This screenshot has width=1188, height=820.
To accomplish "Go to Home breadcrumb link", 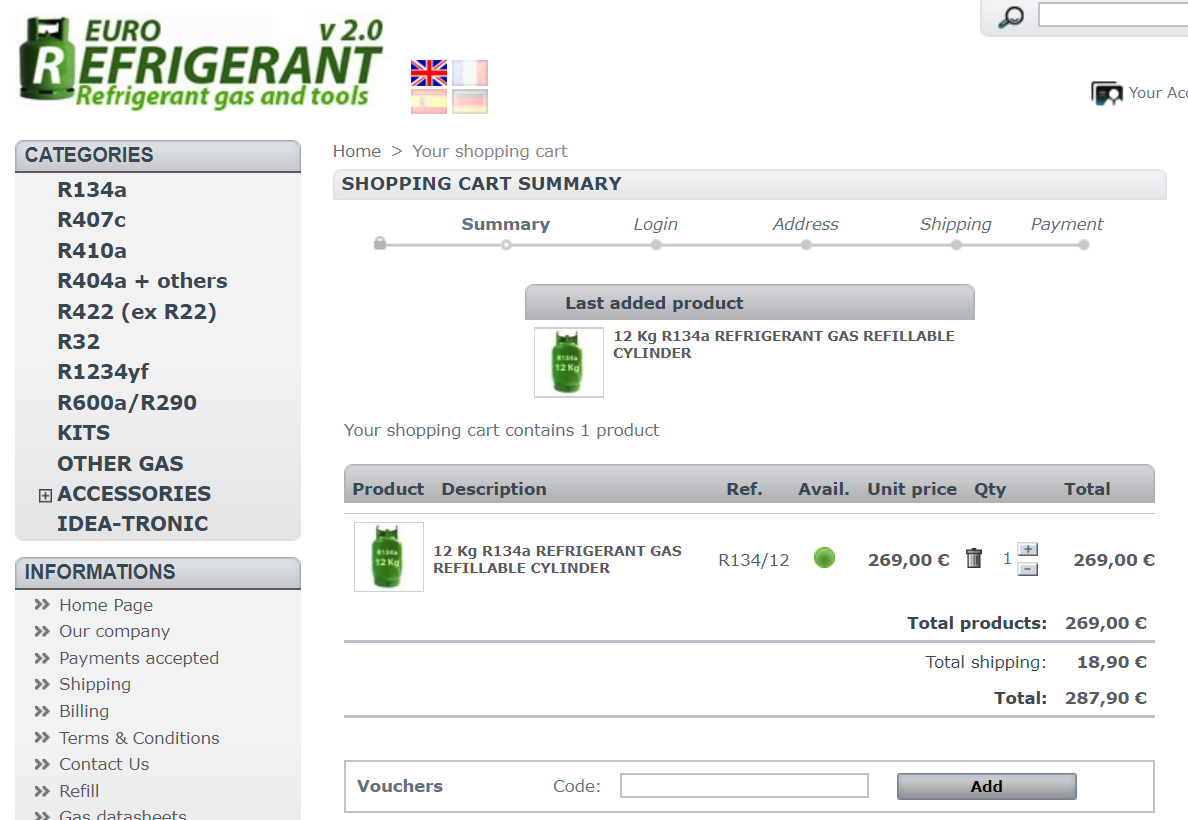I will point(357,151).
